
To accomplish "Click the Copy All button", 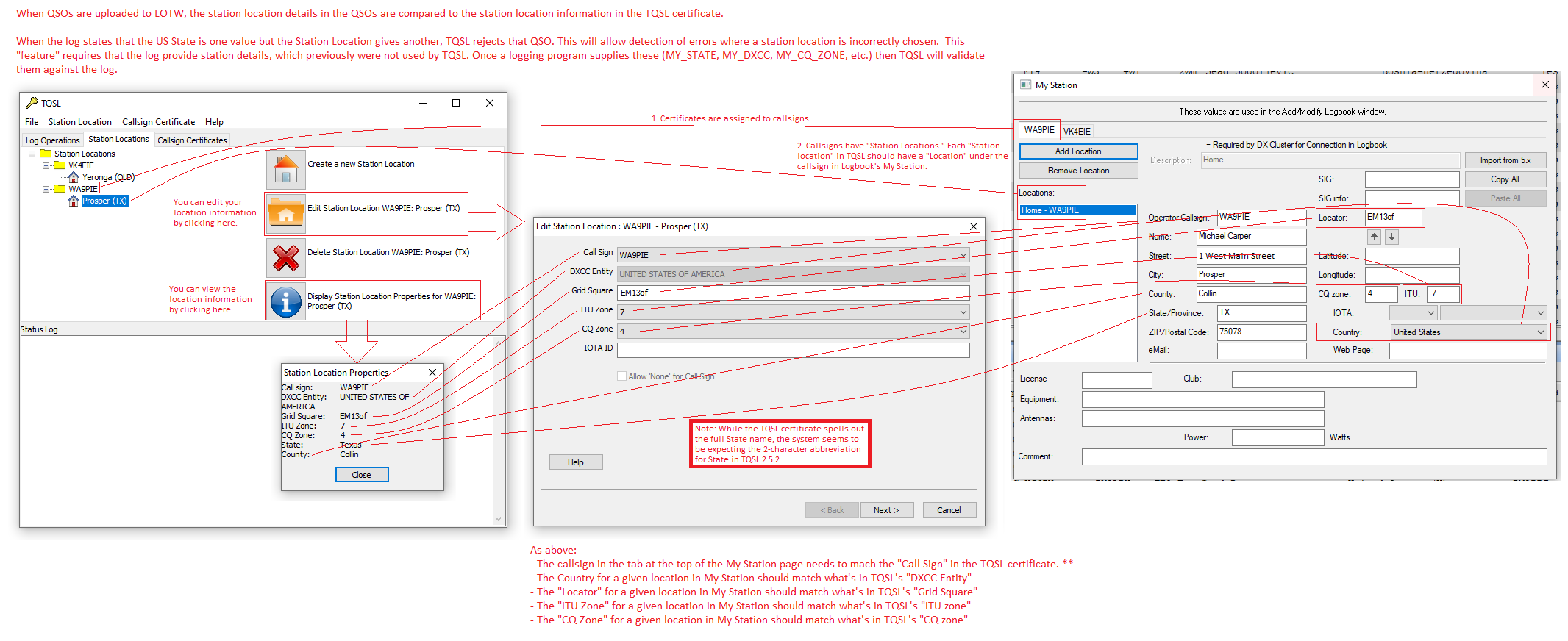I will [1505, 179].
